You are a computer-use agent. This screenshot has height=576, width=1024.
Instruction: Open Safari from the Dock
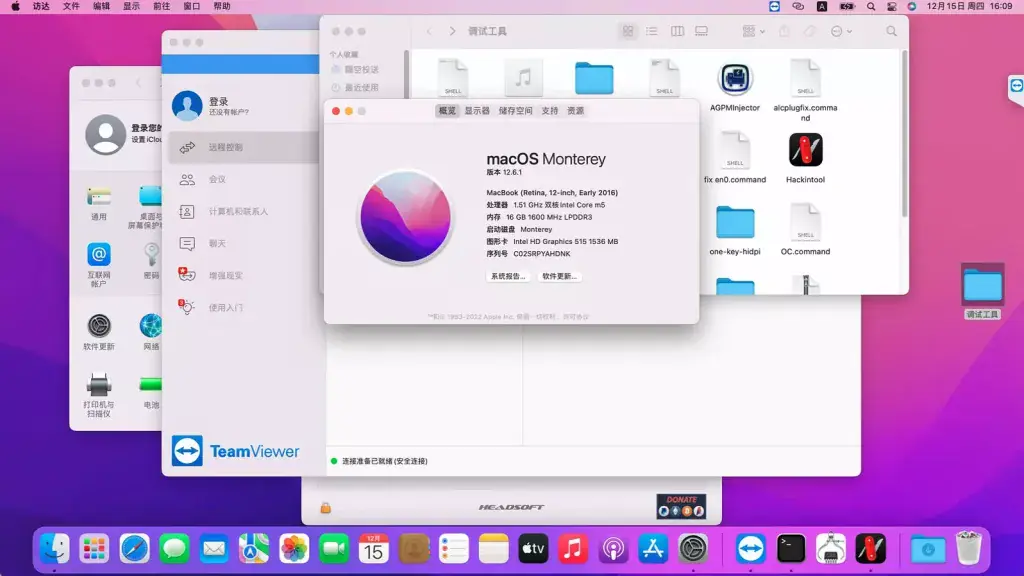pos(134,549)
